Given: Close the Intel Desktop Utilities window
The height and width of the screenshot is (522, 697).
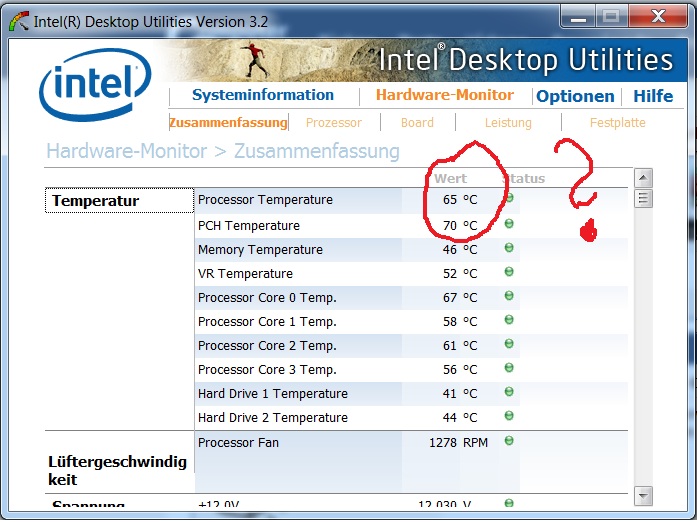Looking at the screenshot, I should (x=658, y=17).
